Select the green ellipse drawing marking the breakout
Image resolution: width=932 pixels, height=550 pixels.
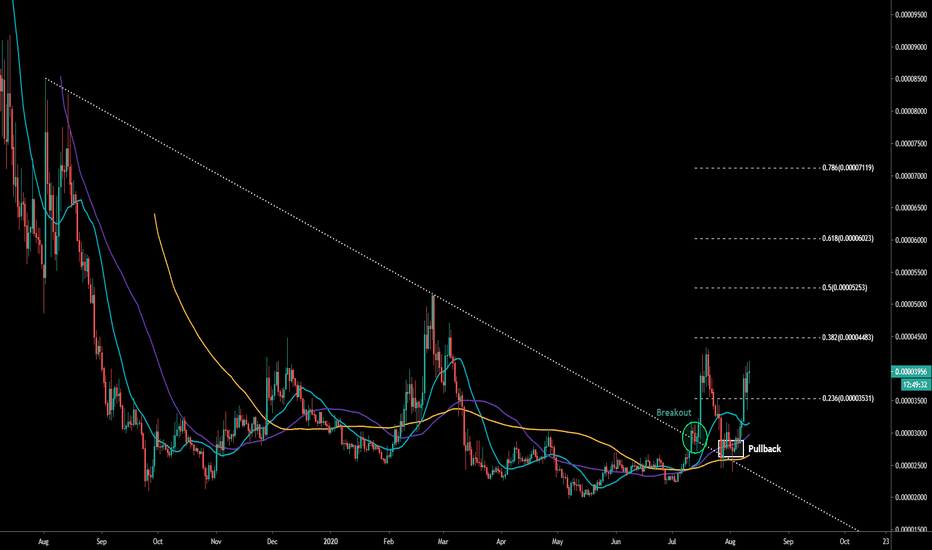tap(694, 437)
